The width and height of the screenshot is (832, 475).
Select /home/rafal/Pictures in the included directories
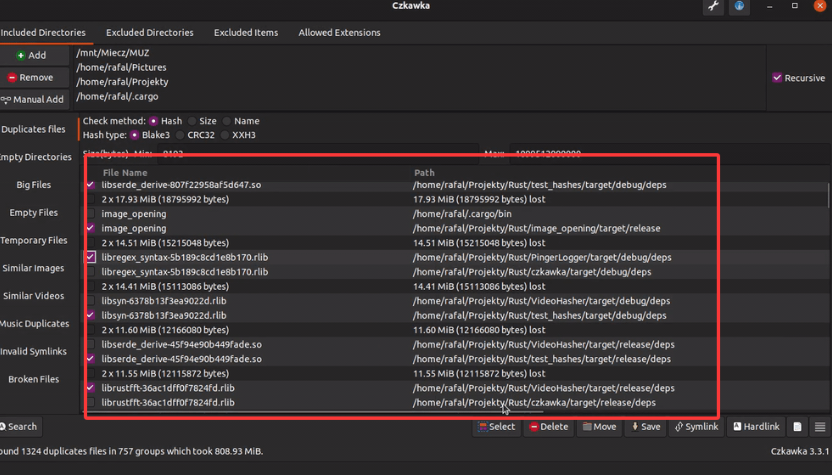tap(121, 68)
